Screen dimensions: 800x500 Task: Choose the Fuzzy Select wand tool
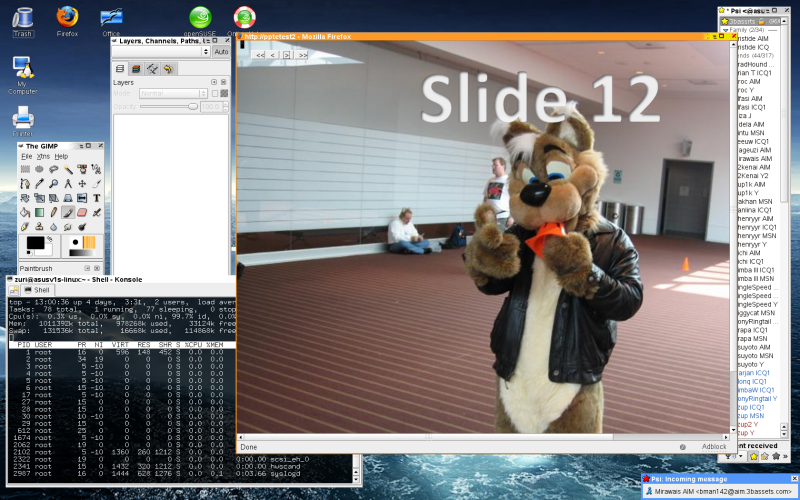[x=68, y=170]
